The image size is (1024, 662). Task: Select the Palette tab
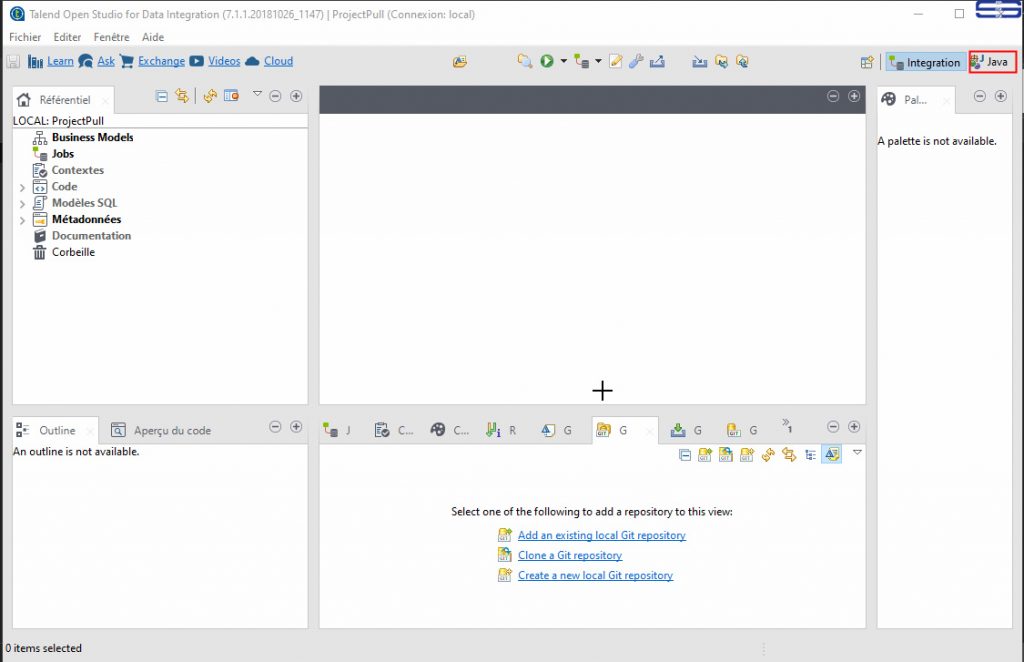915,100
